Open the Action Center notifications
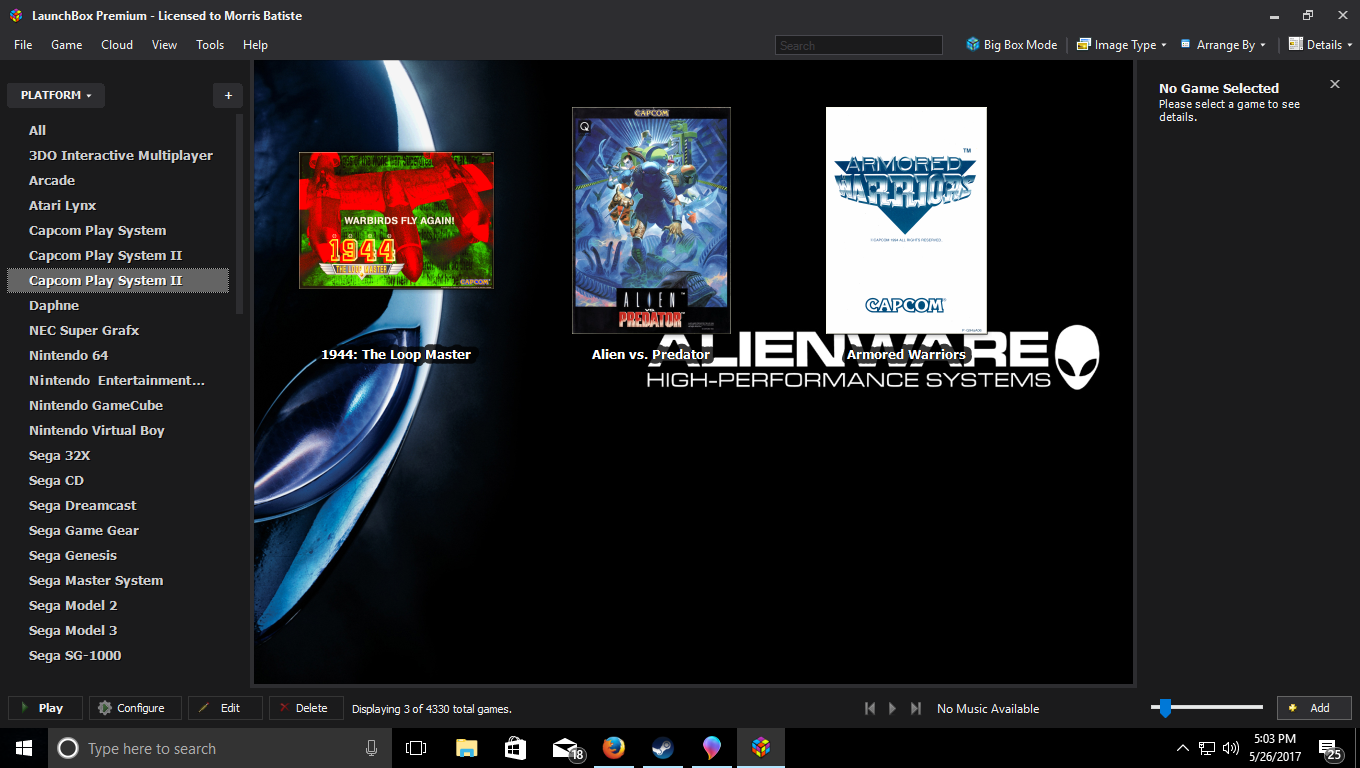This screenshot has height=768, width=1360. tap(1331, 749)
